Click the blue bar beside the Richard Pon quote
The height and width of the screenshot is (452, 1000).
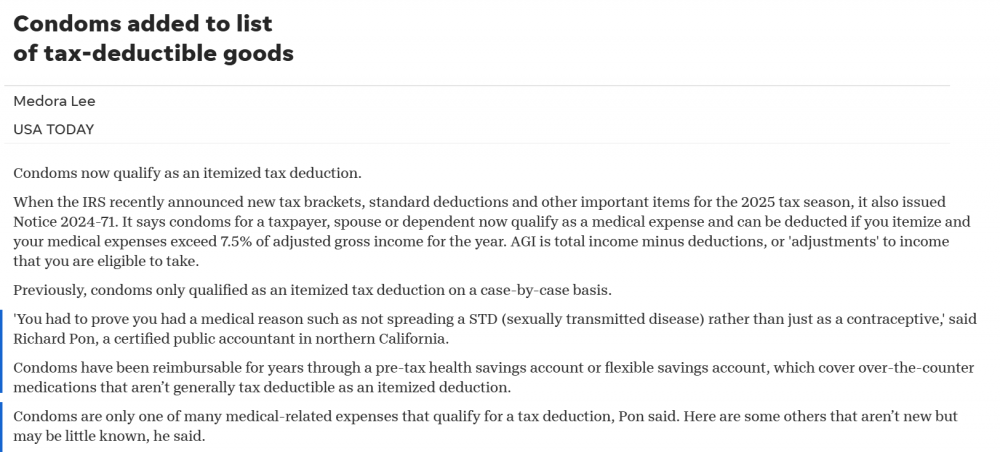(3, 328)
